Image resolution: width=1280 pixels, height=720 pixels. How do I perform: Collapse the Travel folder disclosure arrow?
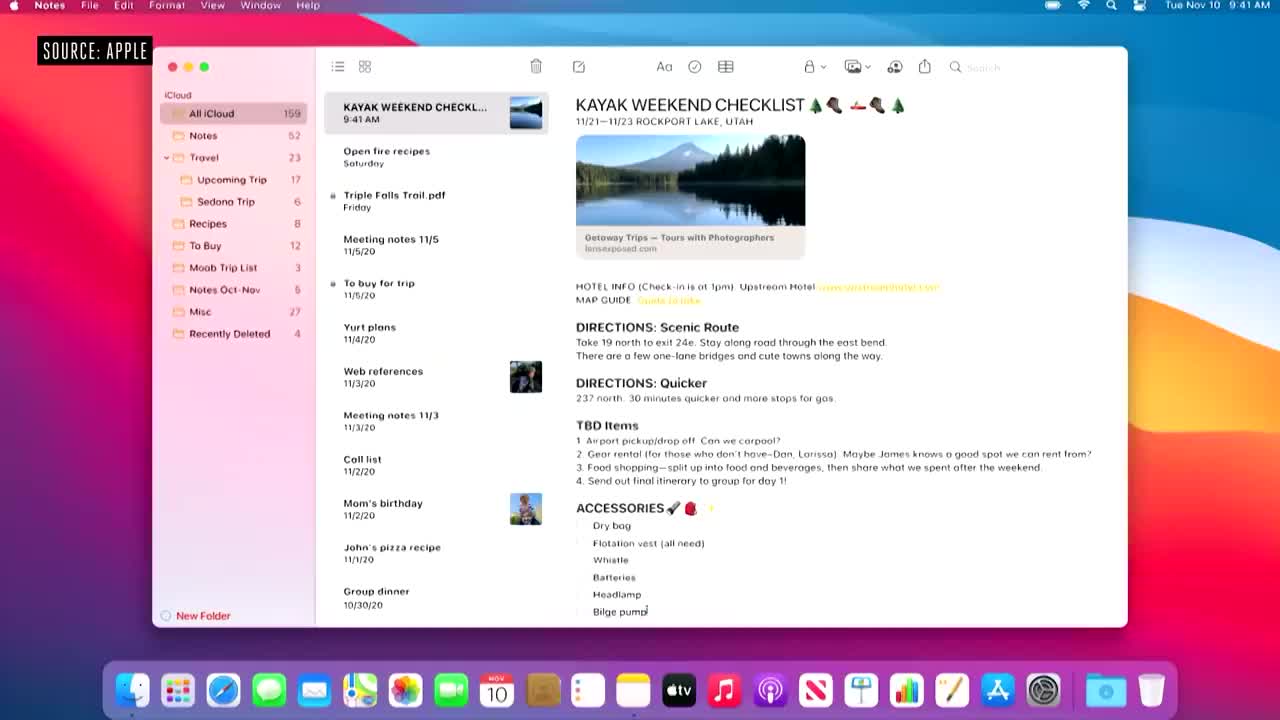(x=166, y=158)
